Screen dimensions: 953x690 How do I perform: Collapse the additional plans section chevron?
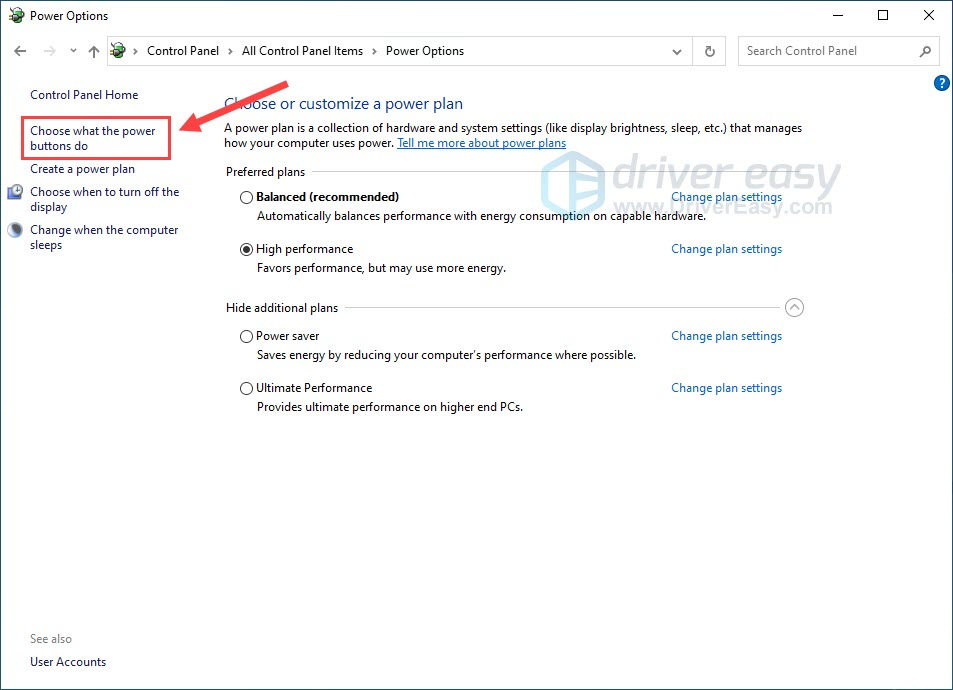(x=795, y=307)
